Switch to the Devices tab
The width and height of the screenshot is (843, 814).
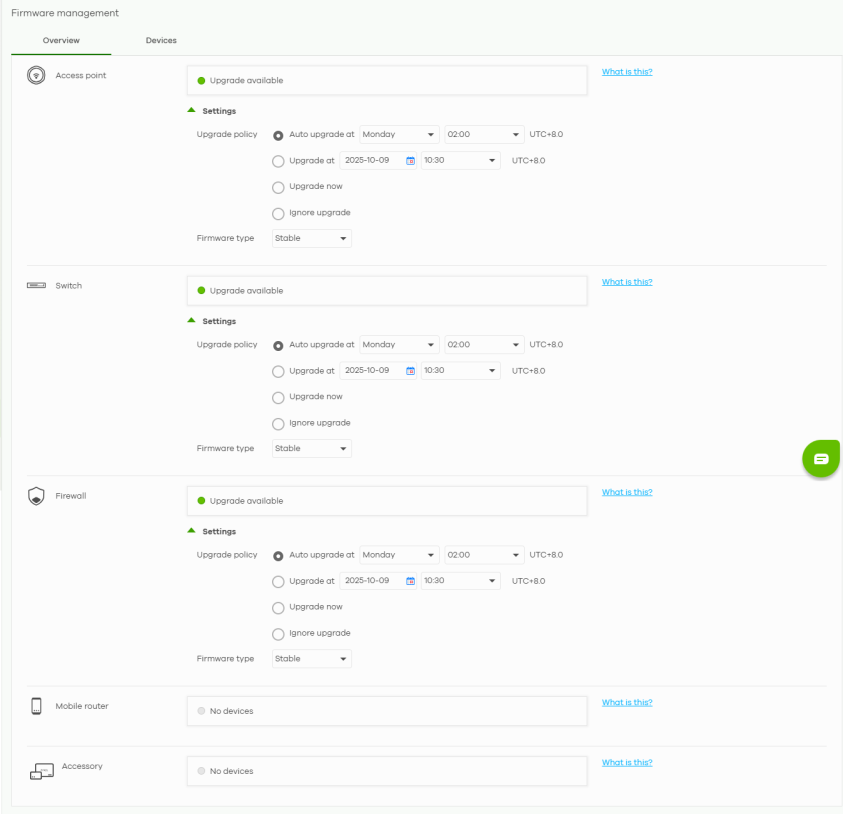click(x=161, y=40)
